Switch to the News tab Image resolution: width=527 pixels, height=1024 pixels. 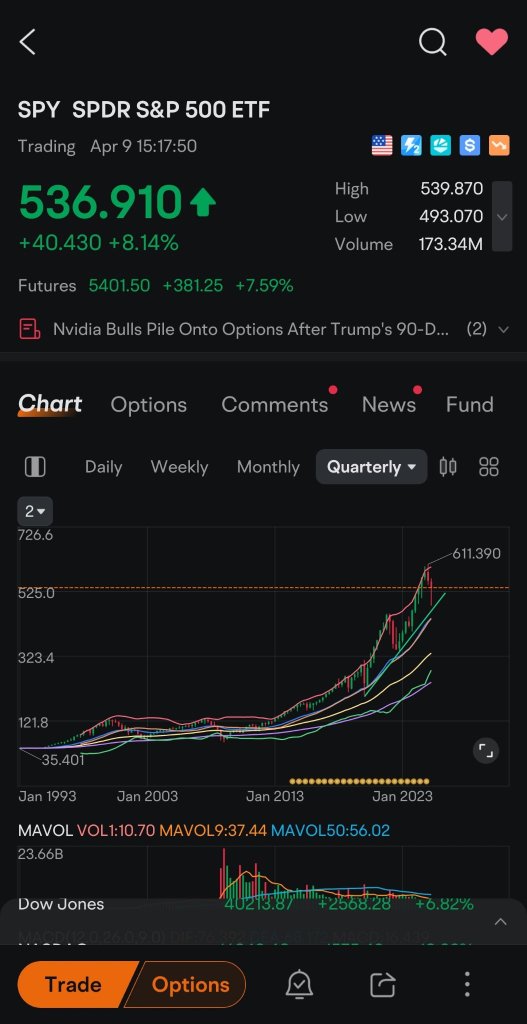click(389, 404)
